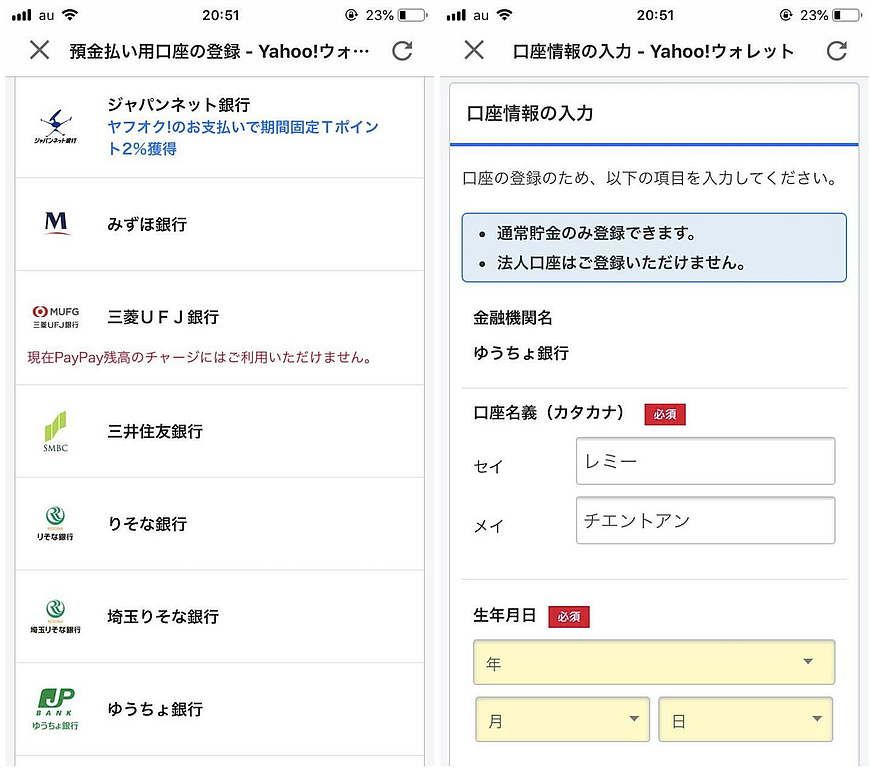The height and width of the screenshot is (768, 870).
Task: Click the セイ input field showing レミー
Action: coord(705,460)
